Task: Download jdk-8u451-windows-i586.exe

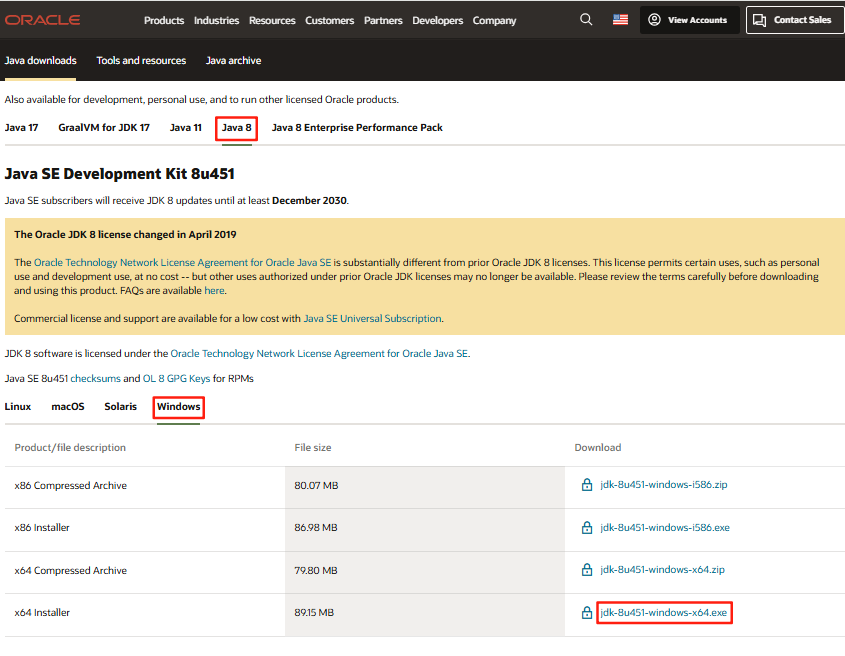Action: 665,528
